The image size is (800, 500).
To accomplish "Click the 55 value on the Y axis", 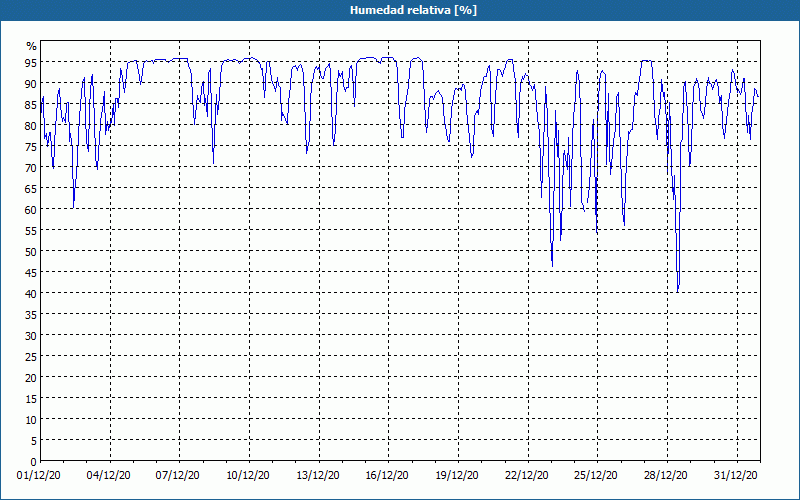I will coord(32,231).
